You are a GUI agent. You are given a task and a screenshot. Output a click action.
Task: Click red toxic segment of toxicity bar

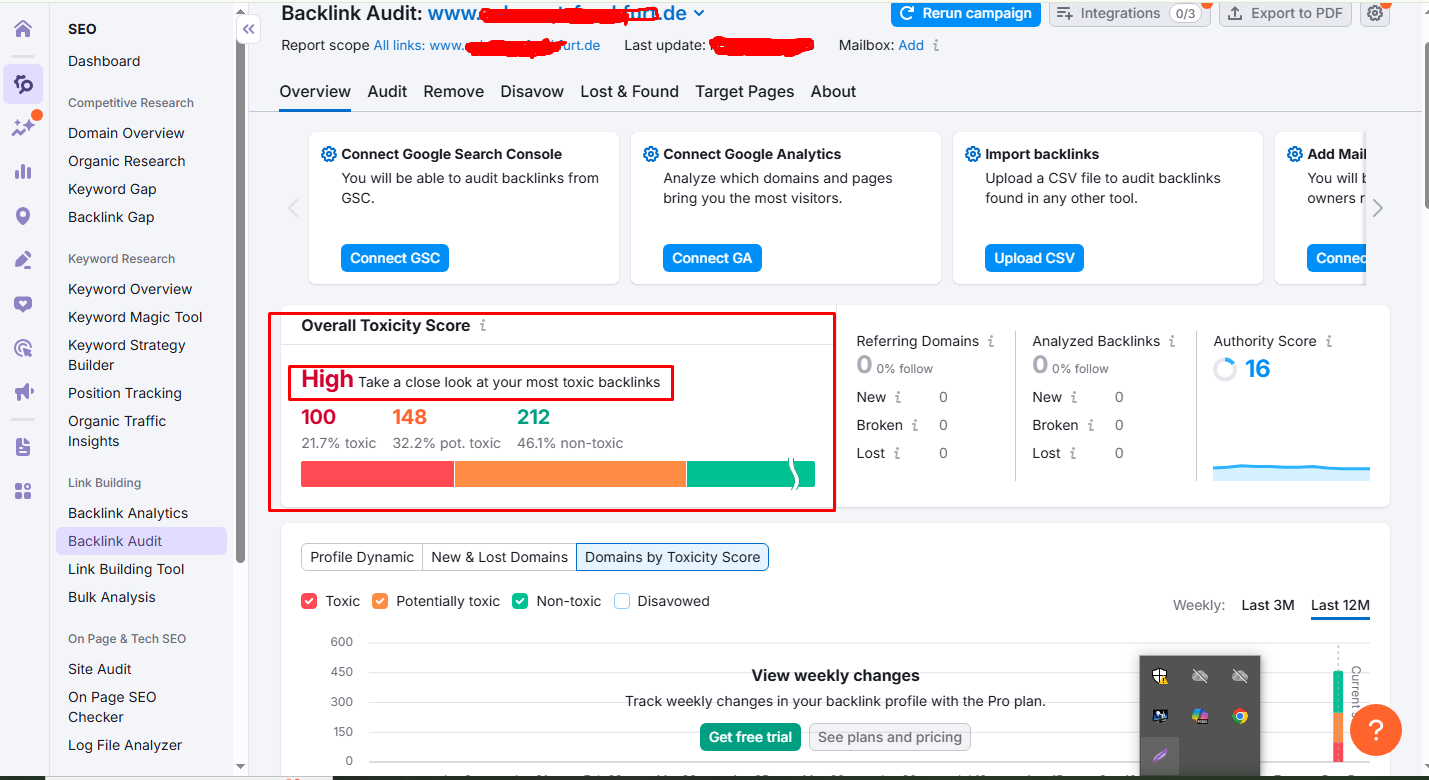[x=377, y=474]
